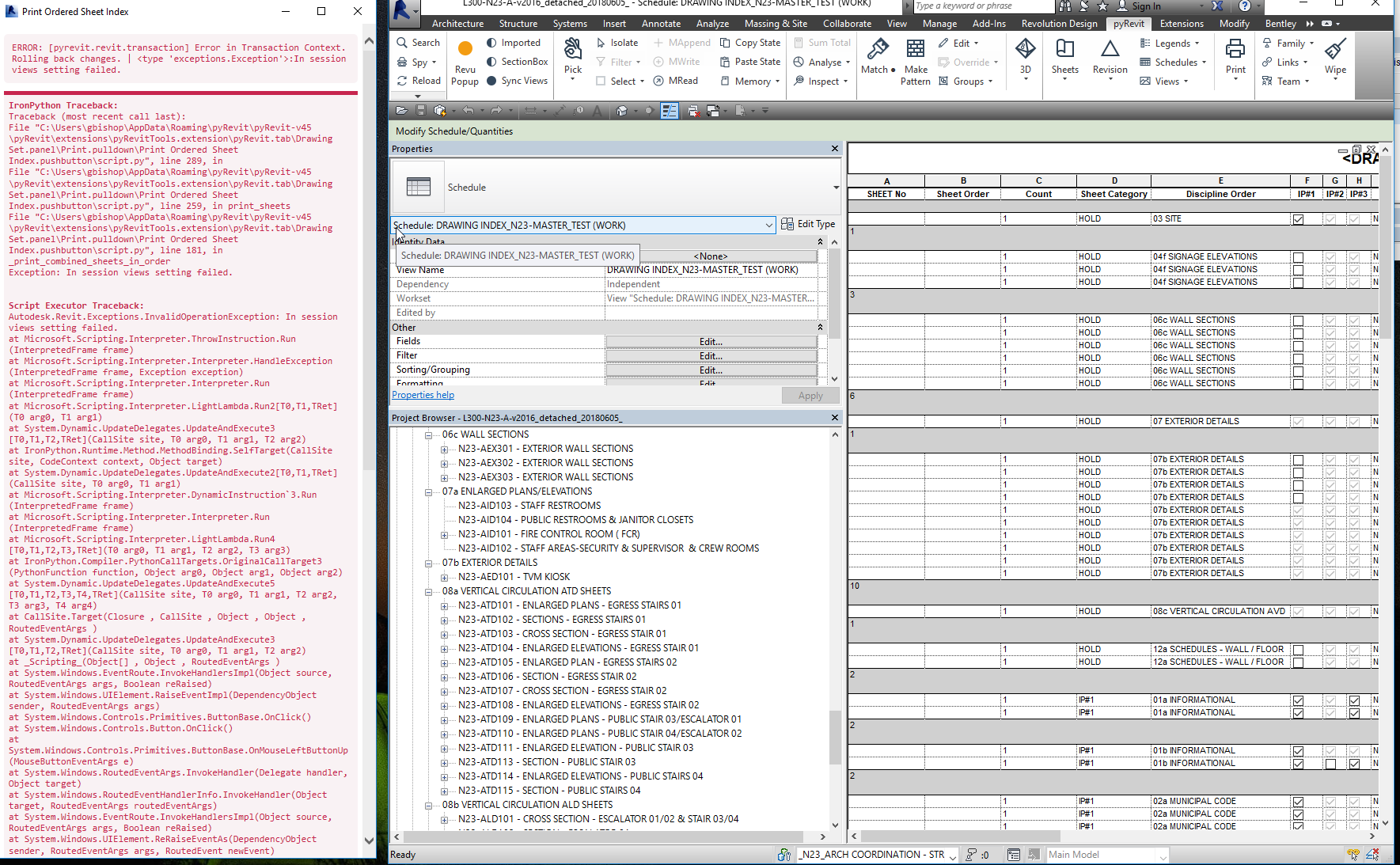This screenshot has width=1400, height=865.
Task: Check IP#1 on first 06c WALL SECTIONS row
Action: click(x=1298, y=321)
